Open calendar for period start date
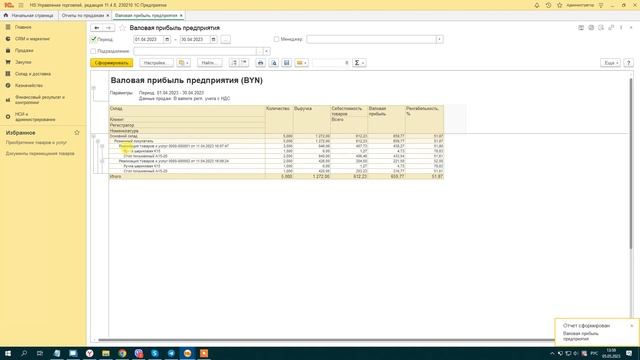Image resolution: width=640 pixels, height=360 pixels. (167, 40)
